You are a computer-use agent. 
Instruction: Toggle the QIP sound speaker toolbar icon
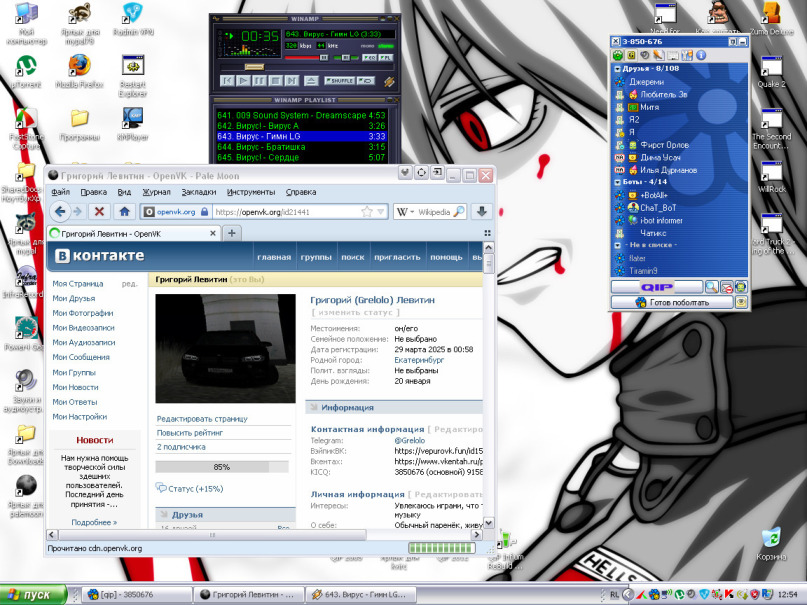coord(645,55)
